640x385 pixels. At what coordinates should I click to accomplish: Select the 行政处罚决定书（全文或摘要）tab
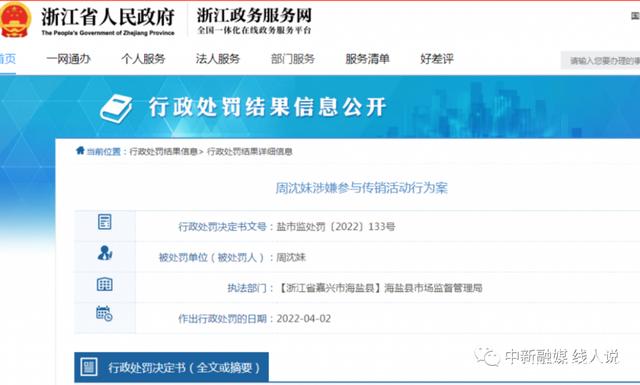click(x=171, y=367)
